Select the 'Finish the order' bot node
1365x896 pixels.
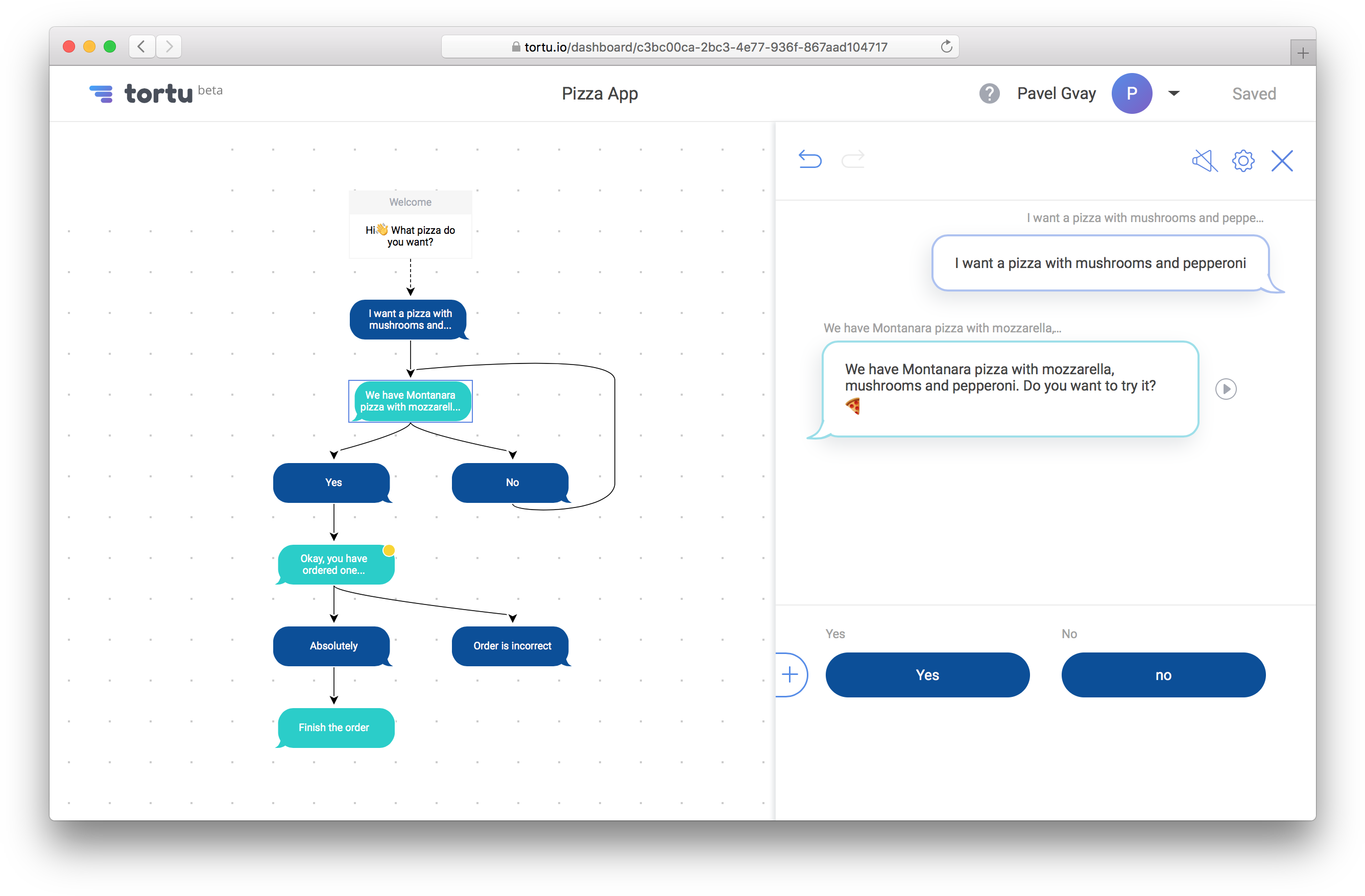pyautogui.click(x=335, y=727)
